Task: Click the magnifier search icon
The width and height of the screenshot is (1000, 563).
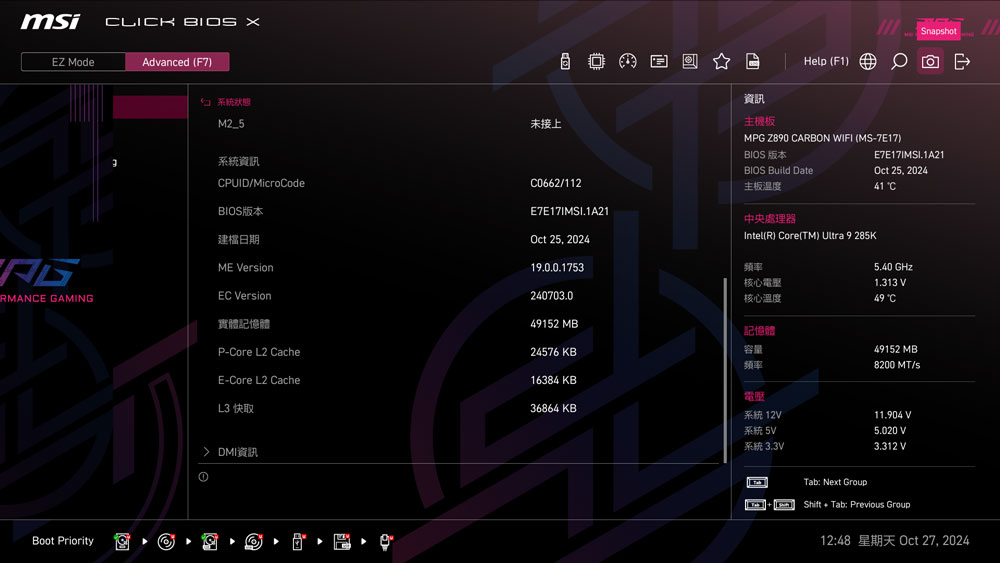Action: point(899,61)
